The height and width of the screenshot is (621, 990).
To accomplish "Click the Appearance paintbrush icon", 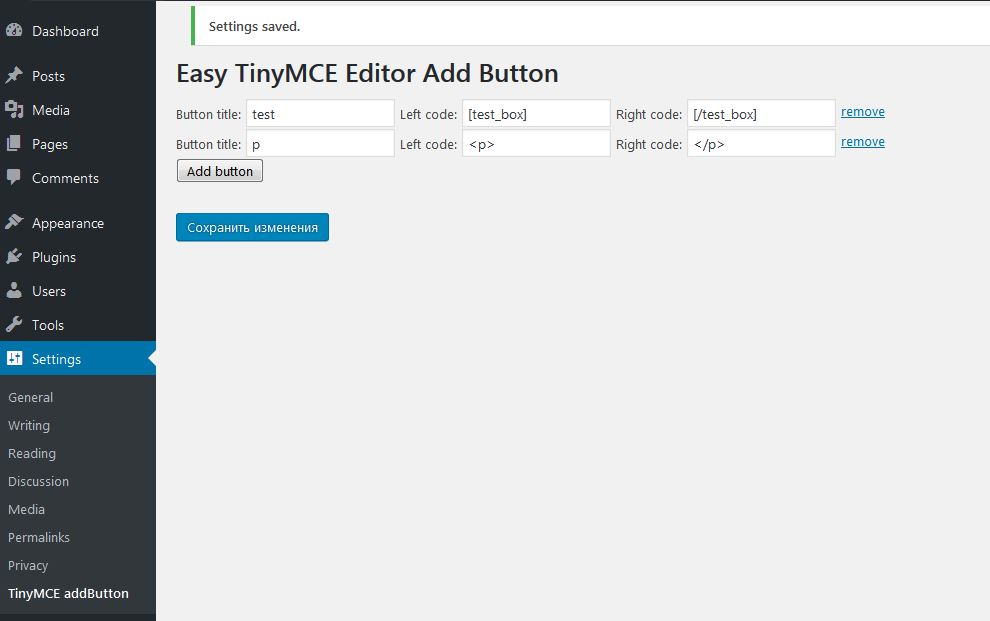I will coord(14,222).
